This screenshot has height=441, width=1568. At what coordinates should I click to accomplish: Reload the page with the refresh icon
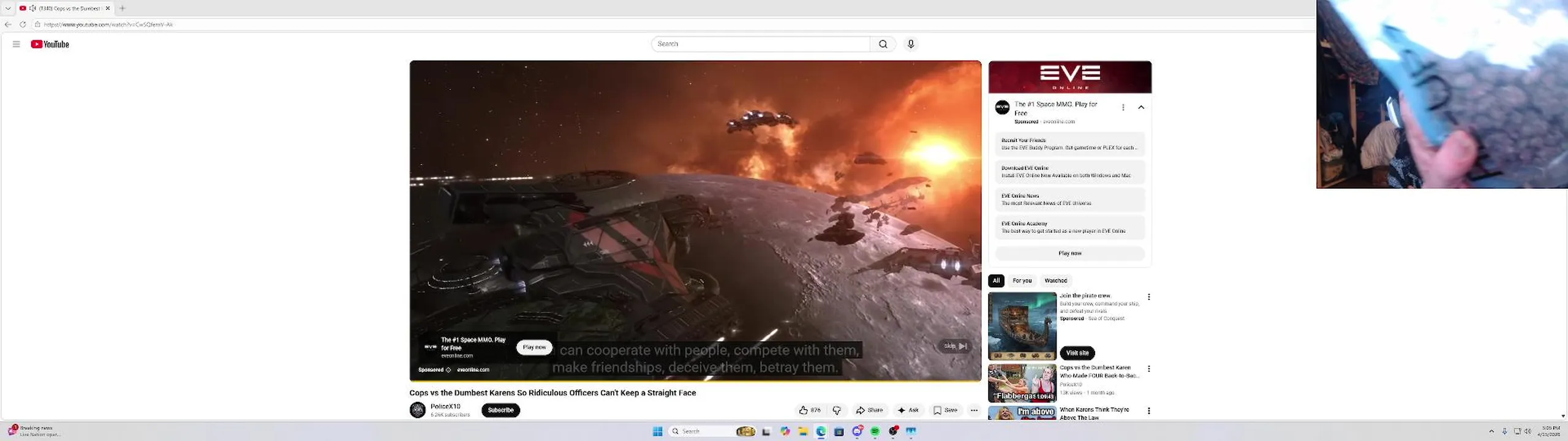[x=23, y=24]
